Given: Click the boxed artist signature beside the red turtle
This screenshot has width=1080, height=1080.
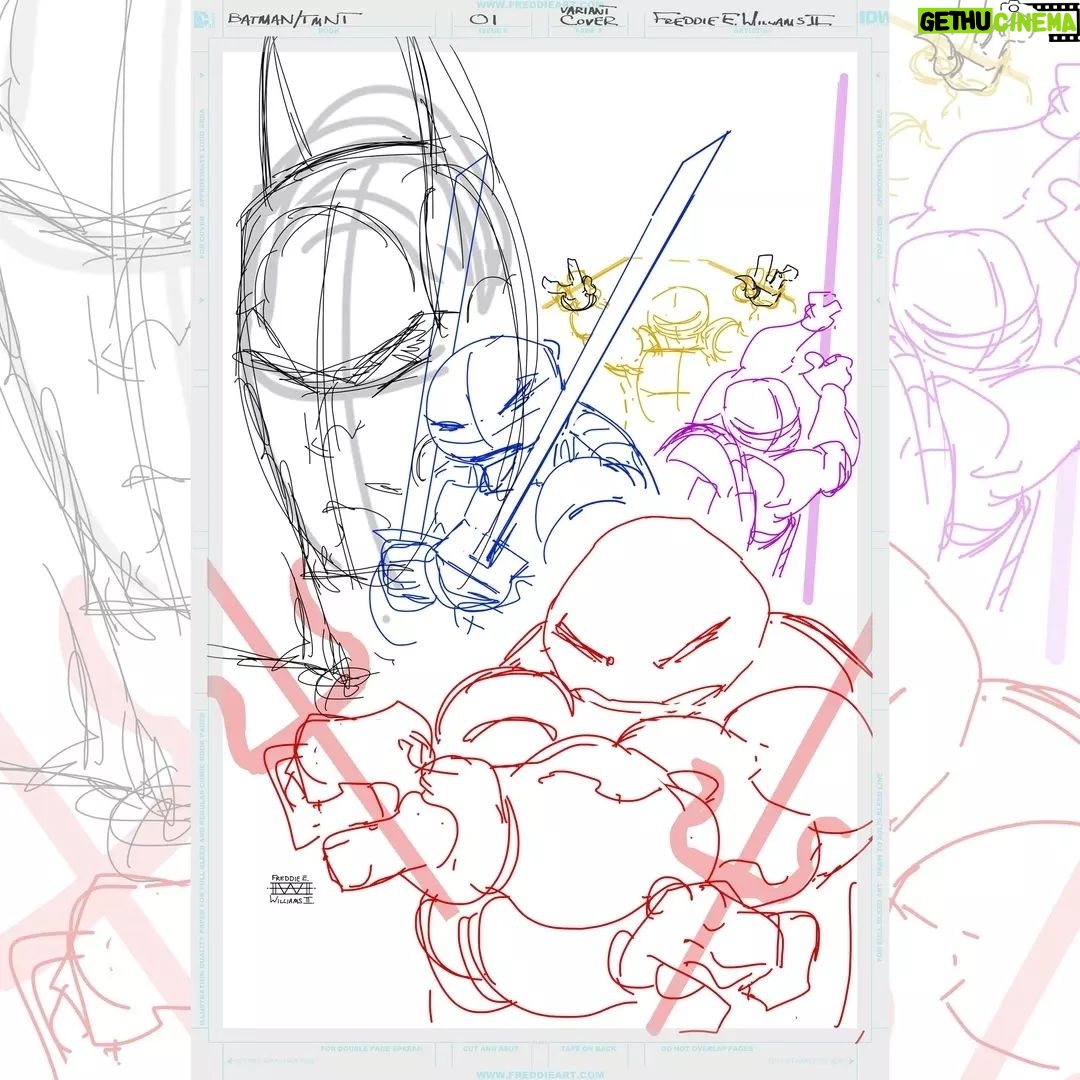Looking at the screenshot, I should (292, 889).
